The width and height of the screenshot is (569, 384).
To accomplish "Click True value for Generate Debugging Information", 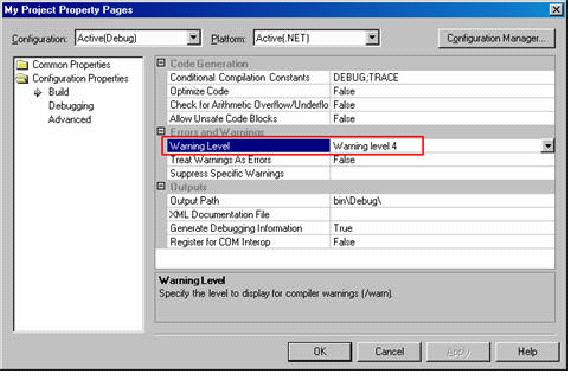I will (442, 228).
